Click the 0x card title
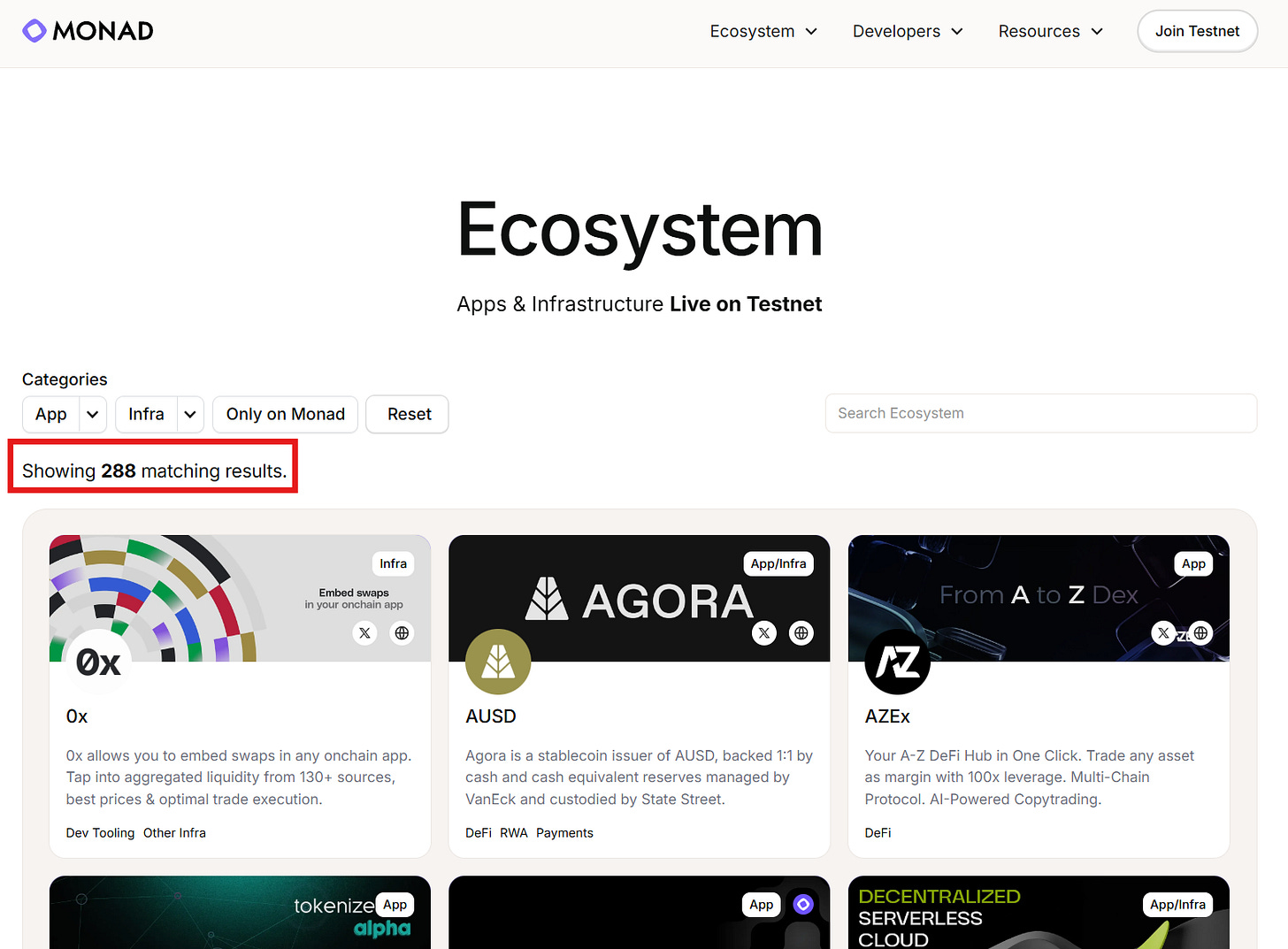This screenshot has height=949, width=1288. pyautogui.click(x=77, y=716)
